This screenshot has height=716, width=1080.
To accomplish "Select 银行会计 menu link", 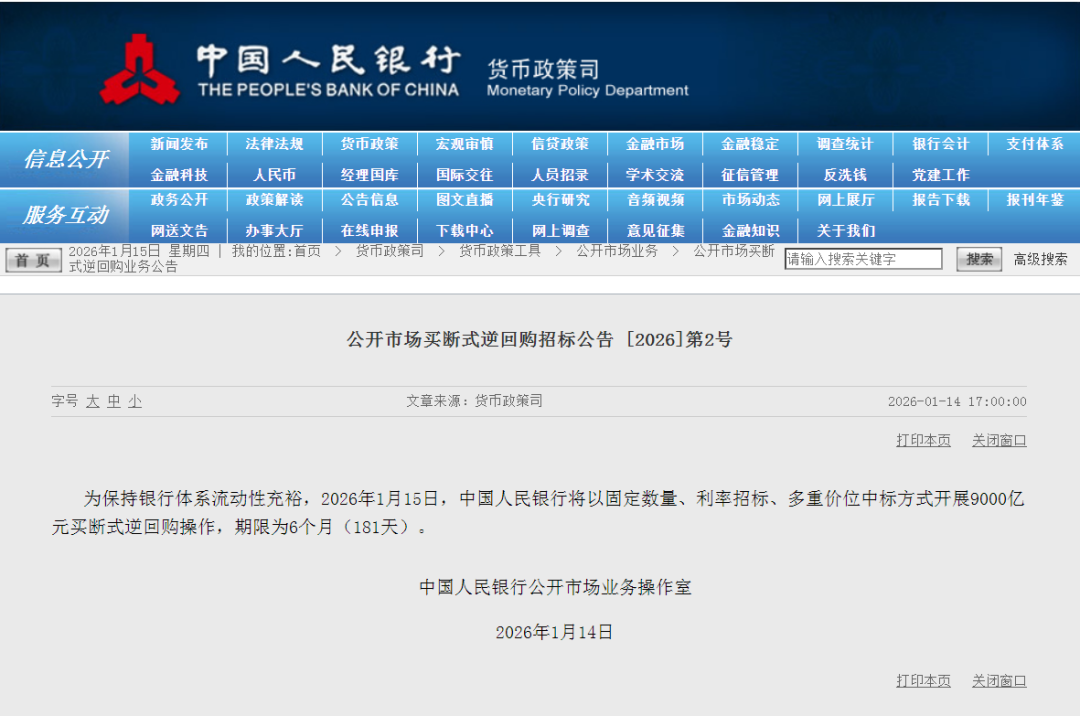I will 940,144.
